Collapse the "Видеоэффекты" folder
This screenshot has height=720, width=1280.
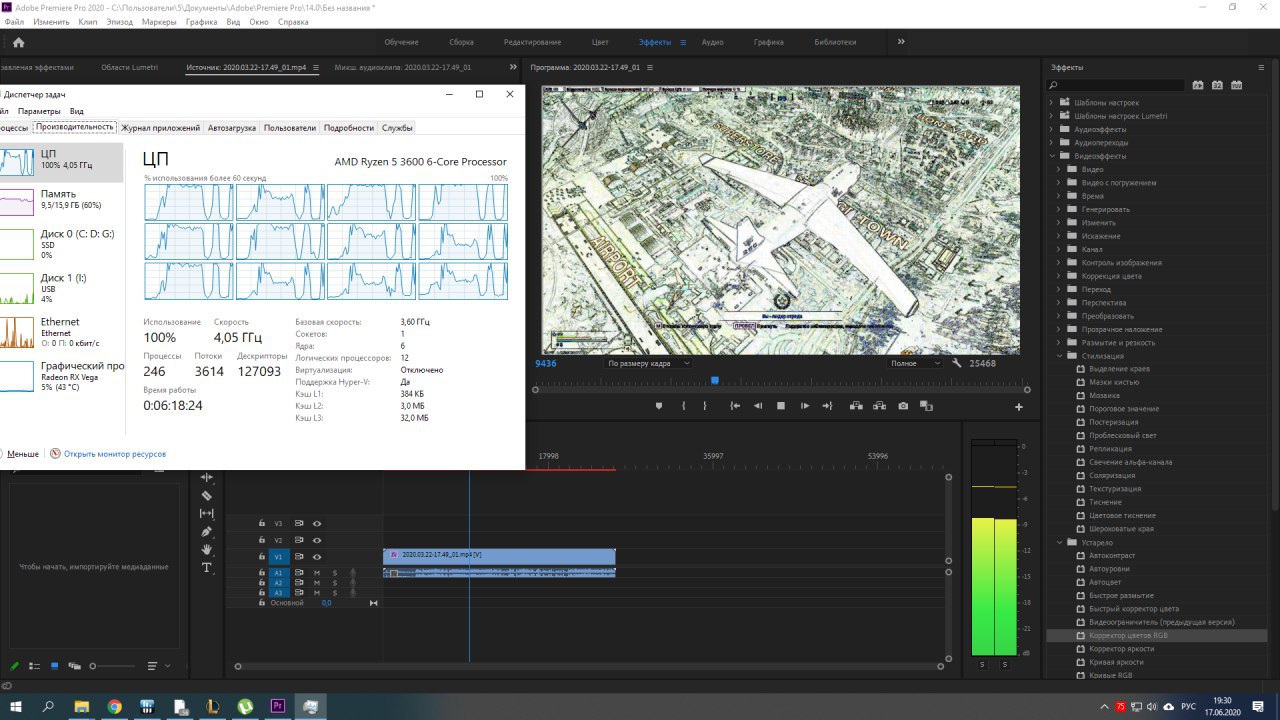1052,156
